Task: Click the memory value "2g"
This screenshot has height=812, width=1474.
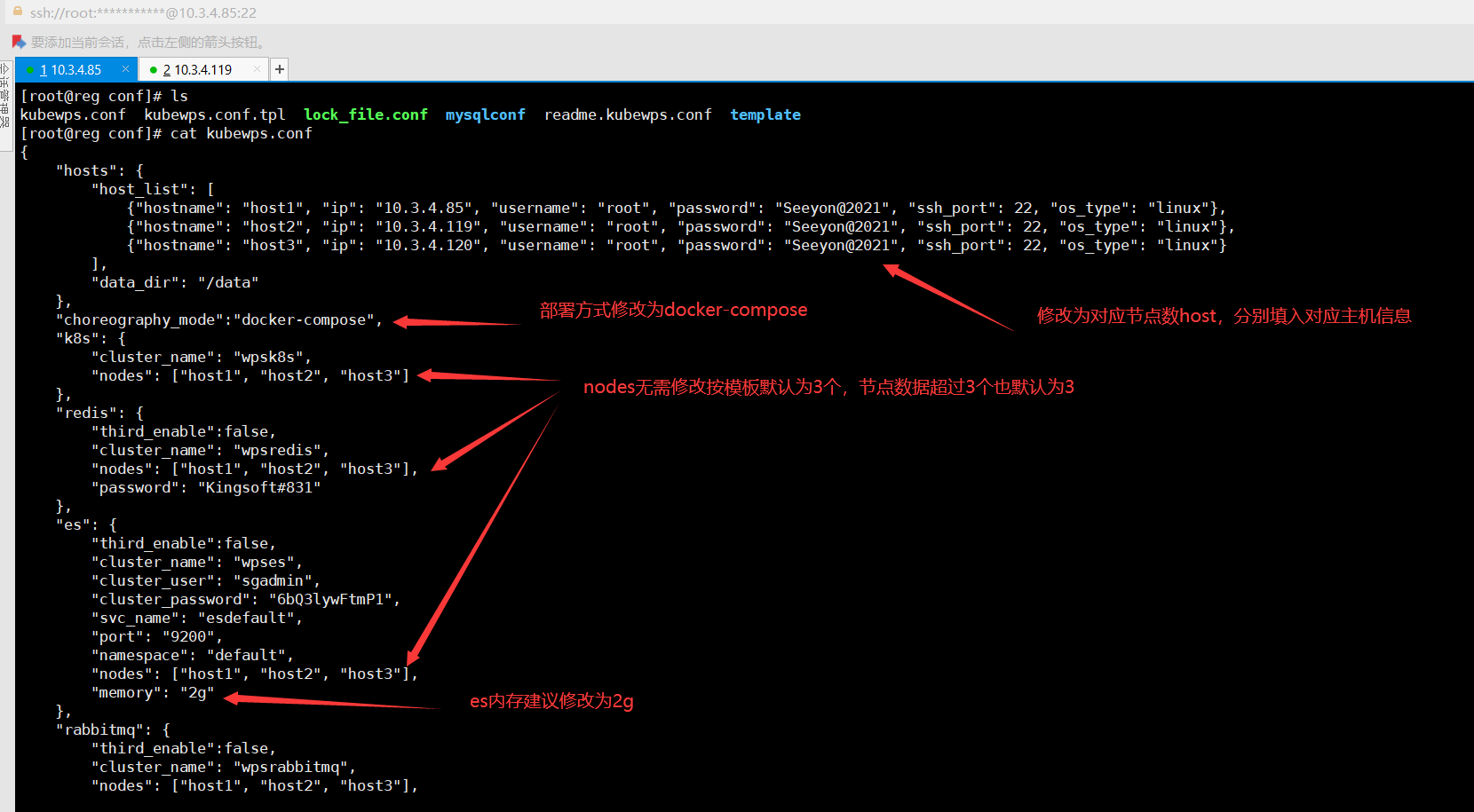Action: [197, 692]
